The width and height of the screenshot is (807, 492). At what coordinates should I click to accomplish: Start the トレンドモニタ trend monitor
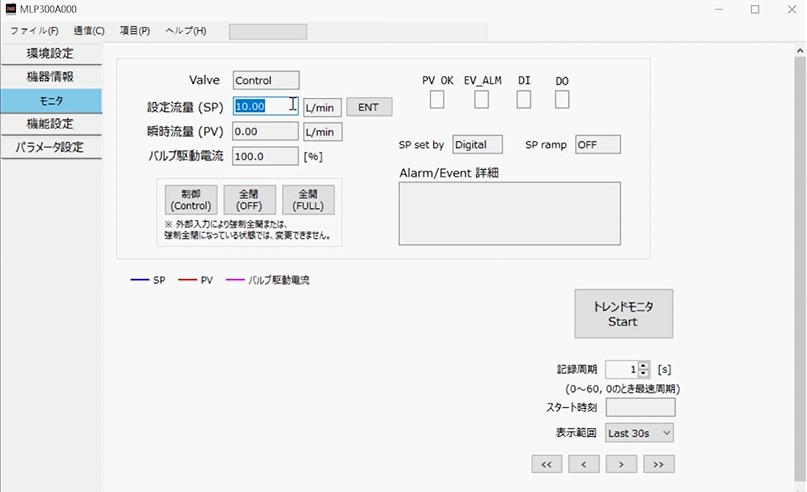tap(623, 314)
